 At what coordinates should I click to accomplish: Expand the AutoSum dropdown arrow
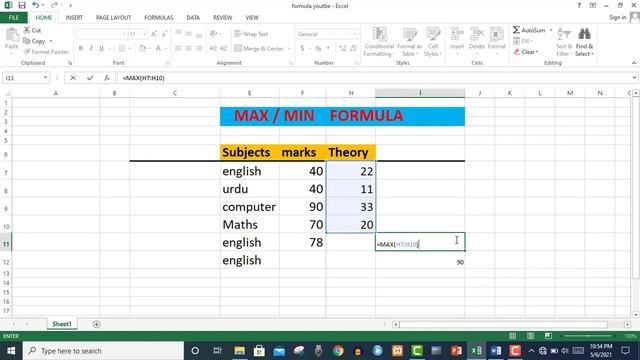point(551,30)
